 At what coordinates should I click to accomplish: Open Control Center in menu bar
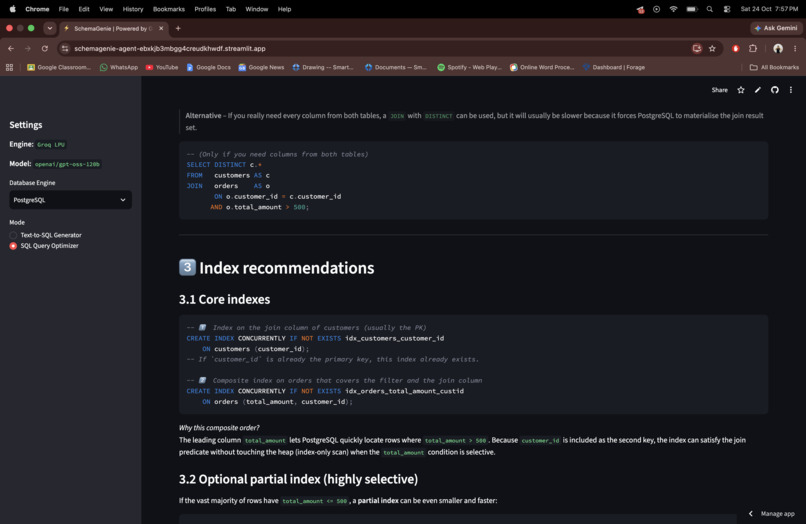(727, 9)
